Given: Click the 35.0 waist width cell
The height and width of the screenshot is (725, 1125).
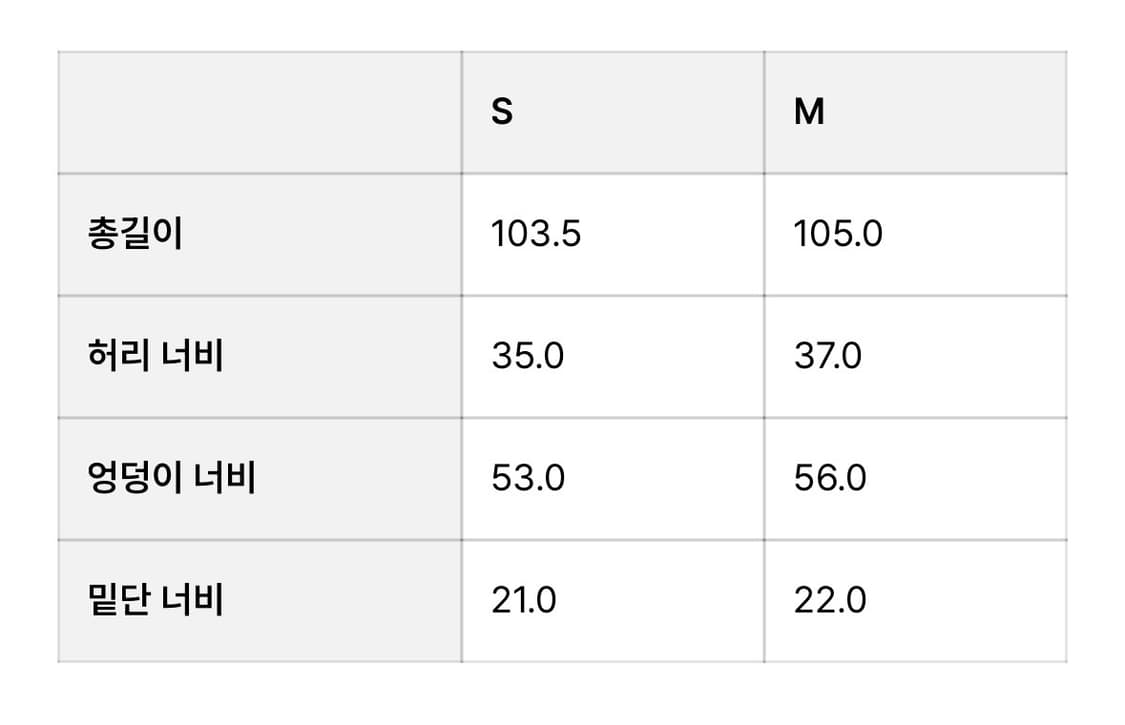Looking at the screenshot, I should coord(527,356).
